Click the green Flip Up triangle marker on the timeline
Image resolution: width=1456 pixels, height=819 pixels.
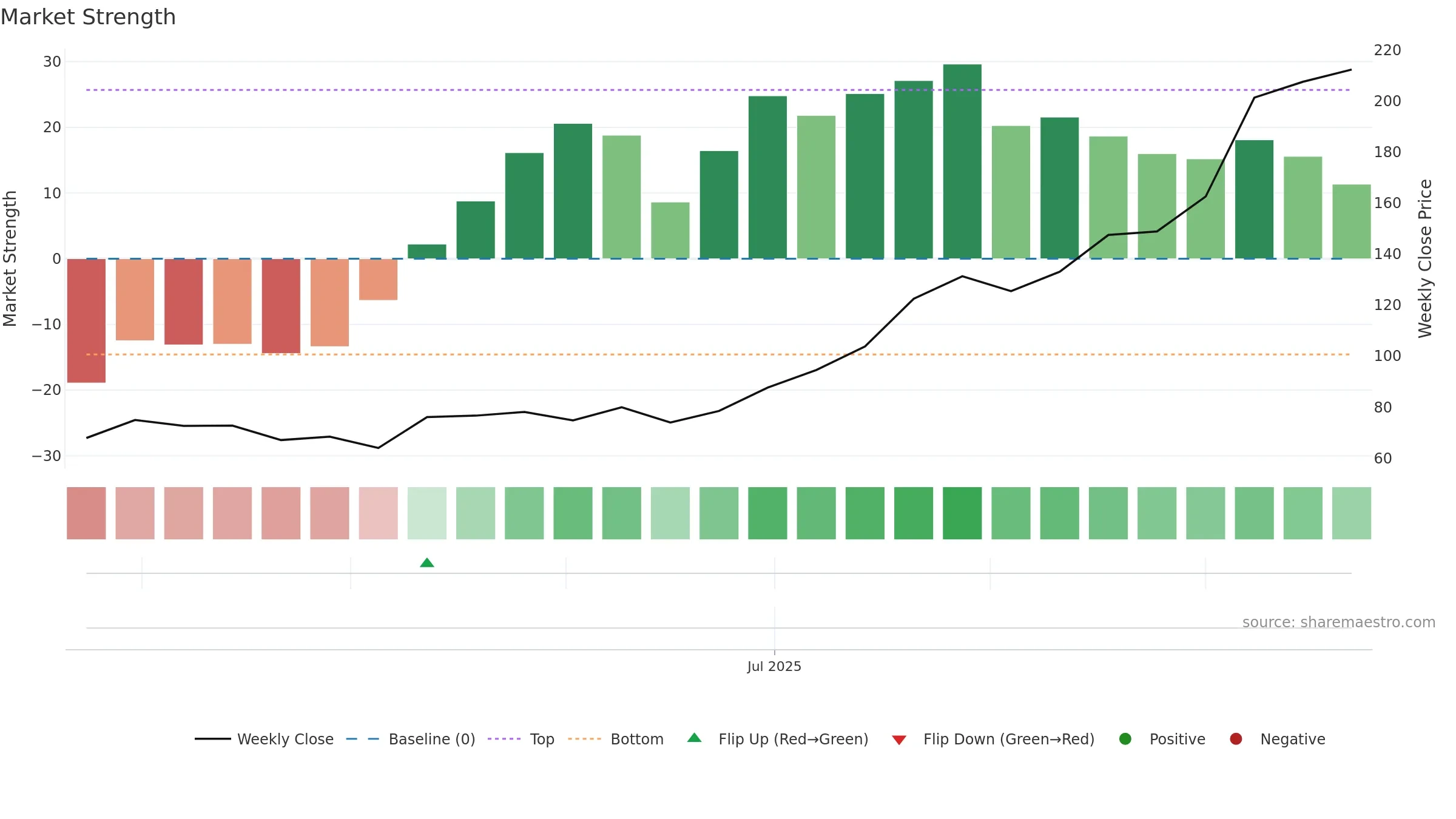coord(427,562)
